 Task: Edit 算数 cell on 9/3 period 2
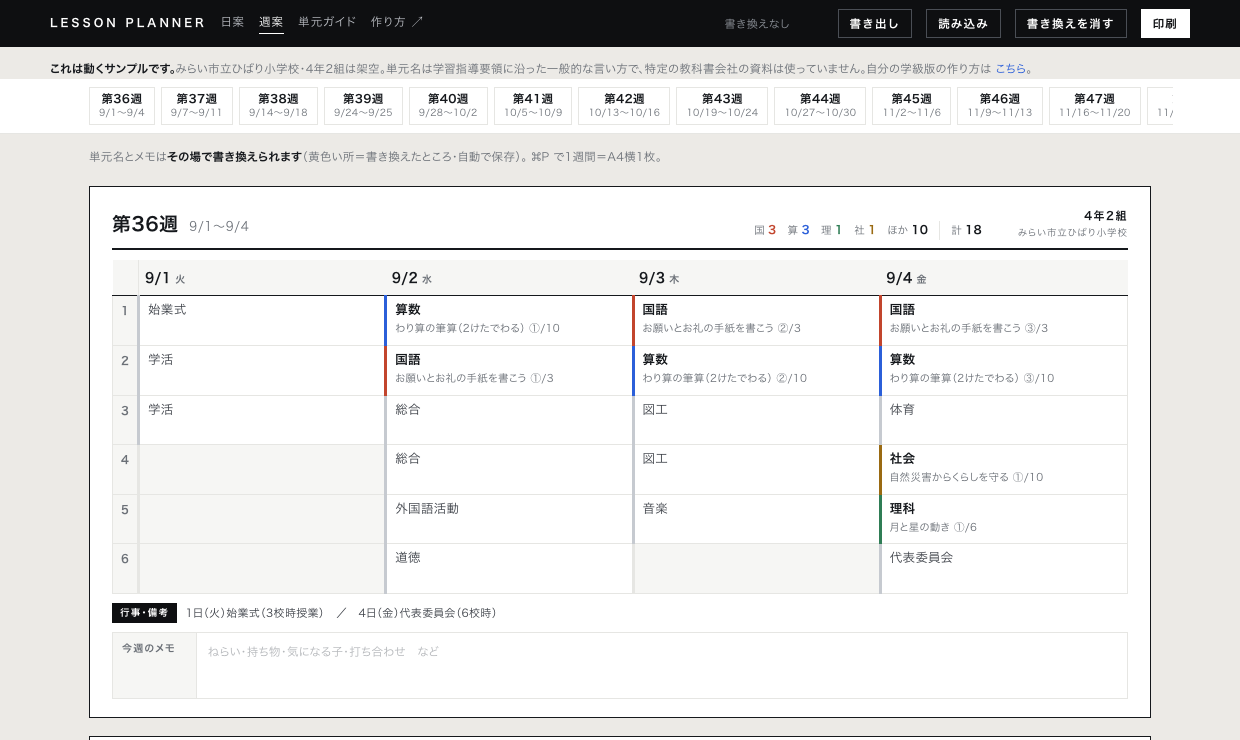[x=756, y=370]
